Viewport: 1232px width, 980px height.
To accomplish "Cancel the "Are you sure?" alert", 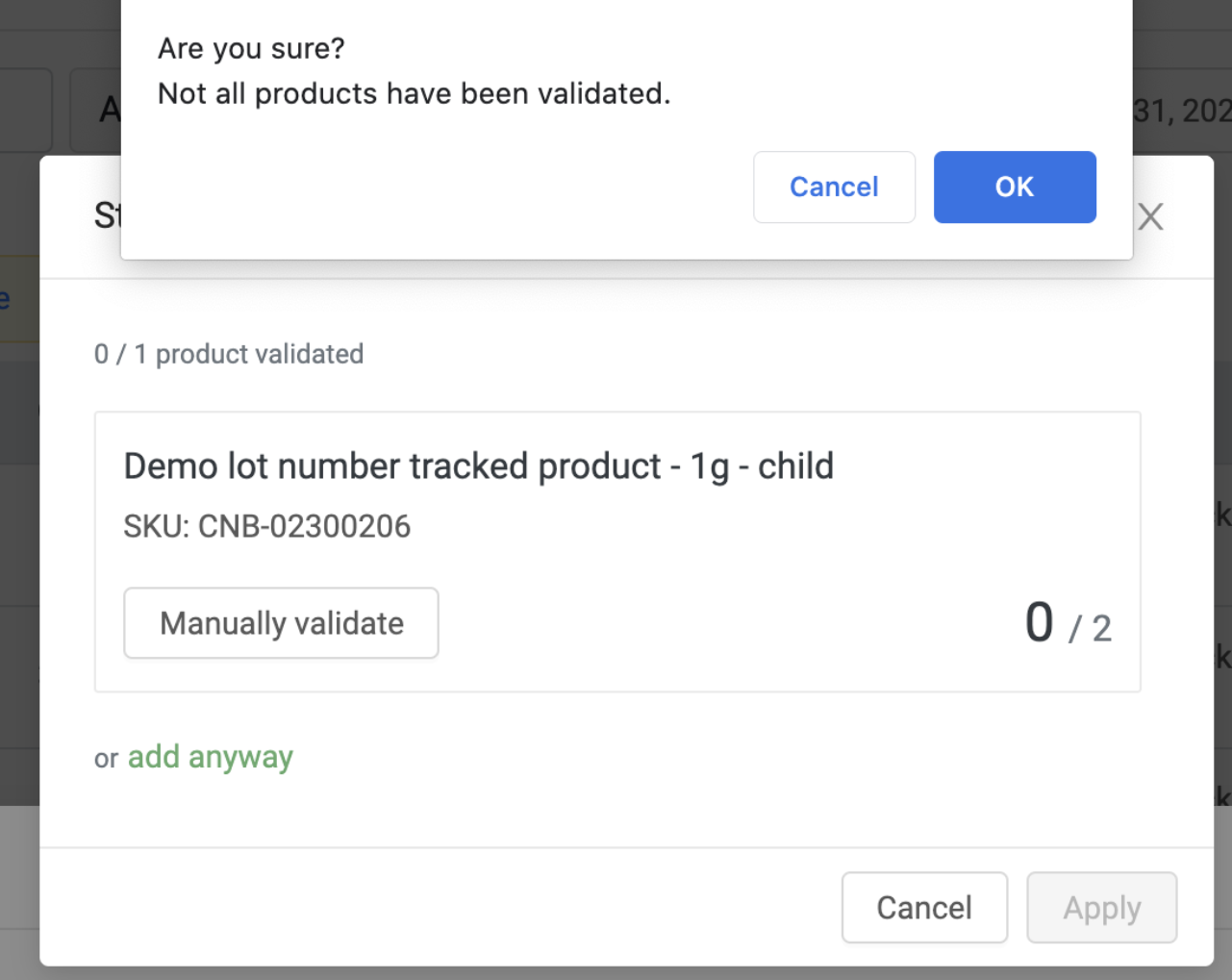I will tap(834, 187).
